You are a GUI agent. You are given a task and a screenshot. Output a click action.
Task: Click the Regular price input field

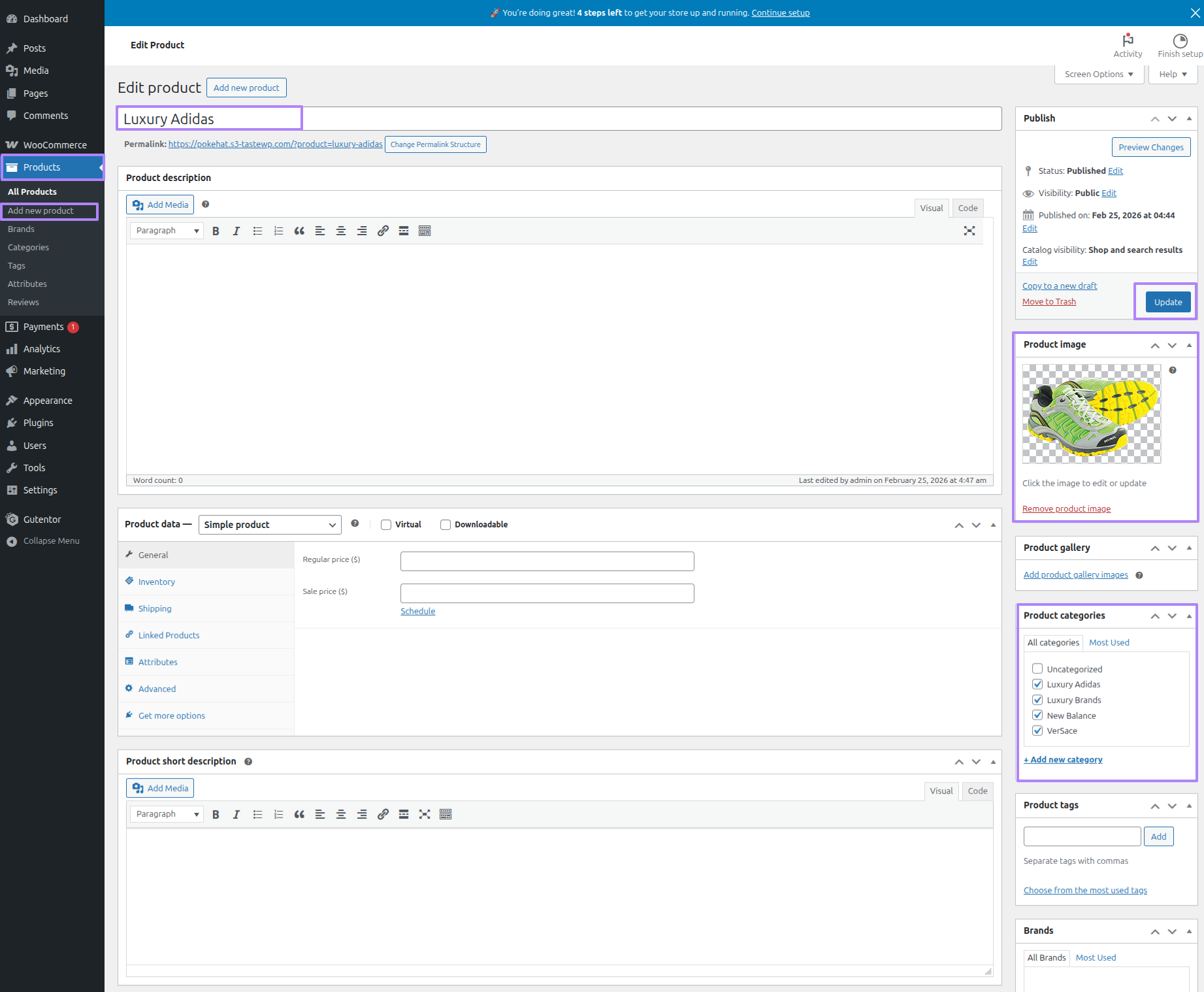(x=547, y=561)
